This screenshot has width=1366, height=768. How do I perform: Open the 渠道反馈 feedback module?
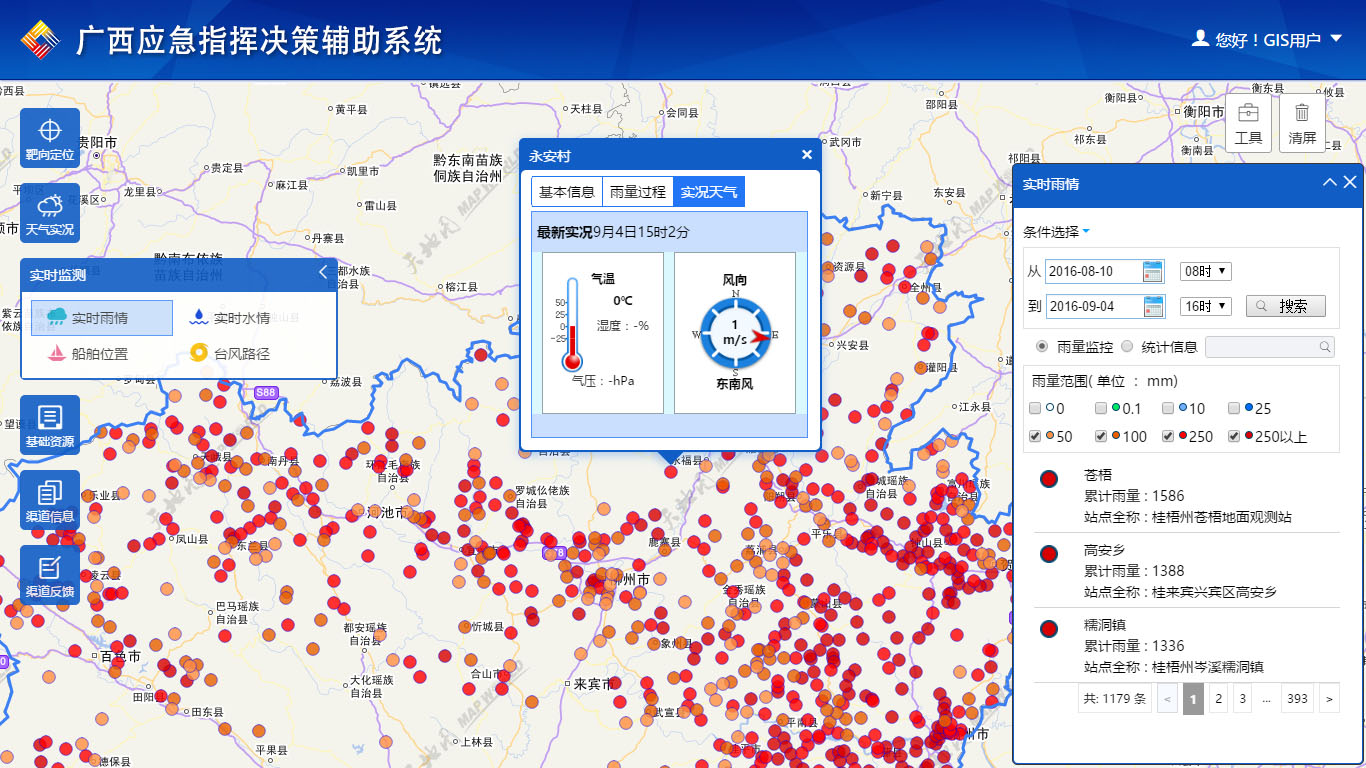[50, 576]
